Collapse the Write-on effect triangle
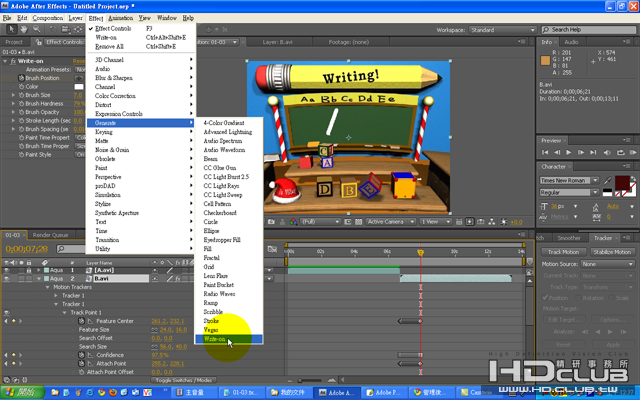 [x=5, y=61]
